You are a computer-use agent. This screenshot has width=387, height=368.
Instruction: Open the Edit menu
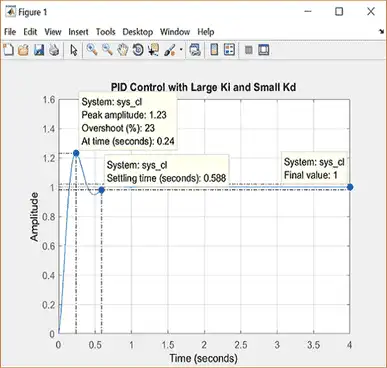30,32
